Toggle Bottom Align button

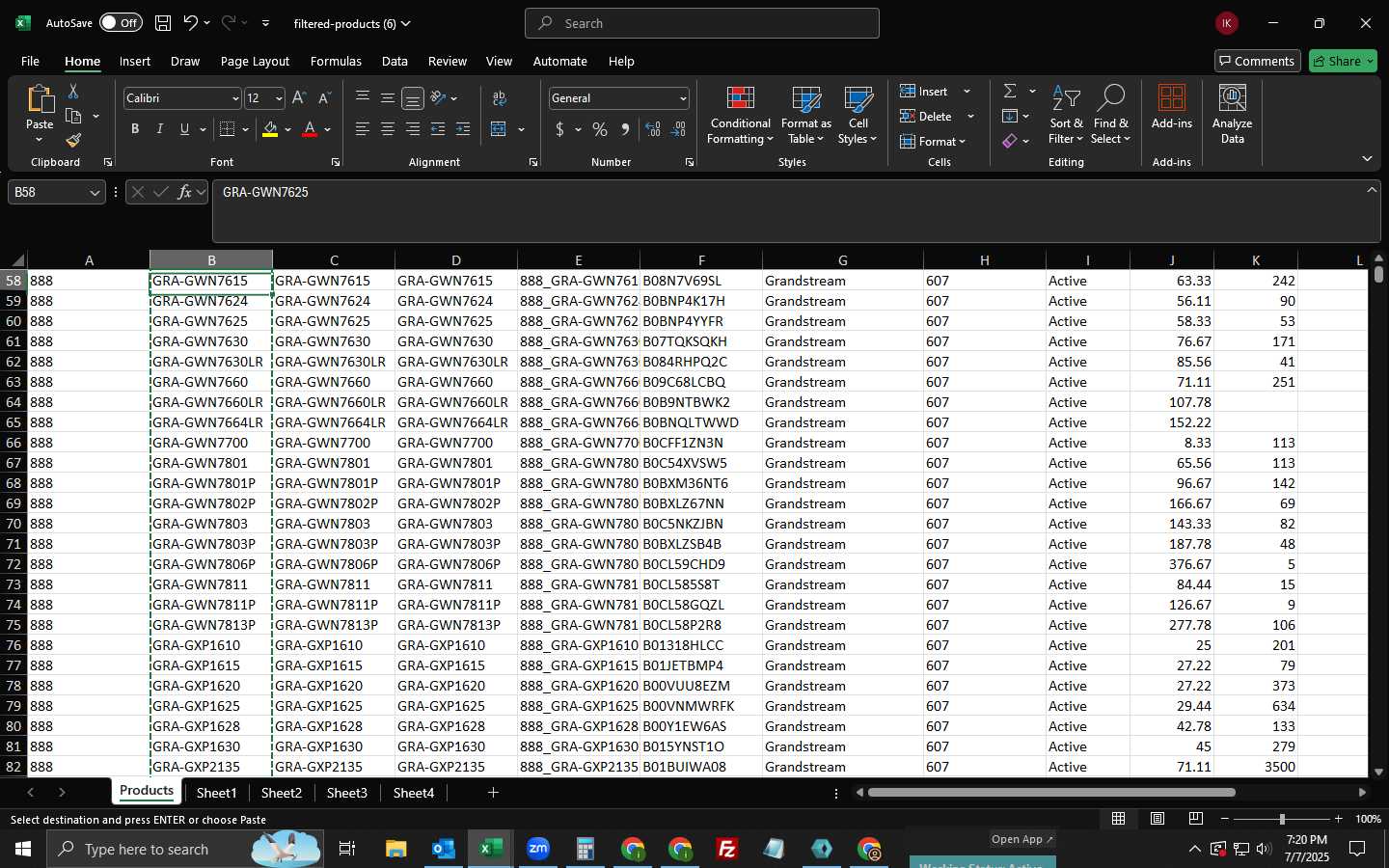(x=413, y=98)
